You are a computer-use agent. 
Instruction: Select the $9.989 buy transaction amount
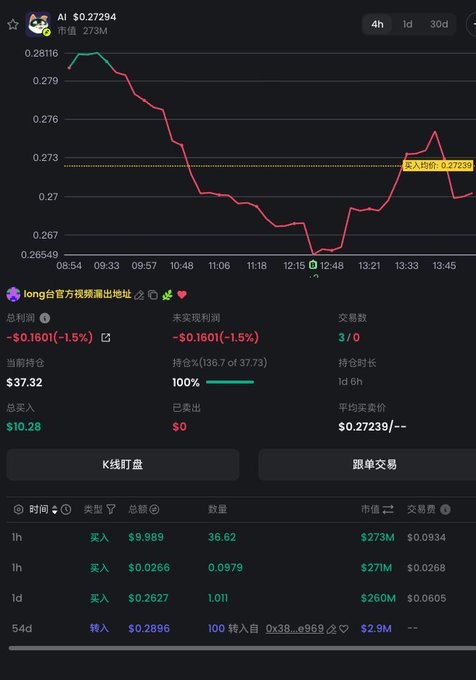point(146,537)
